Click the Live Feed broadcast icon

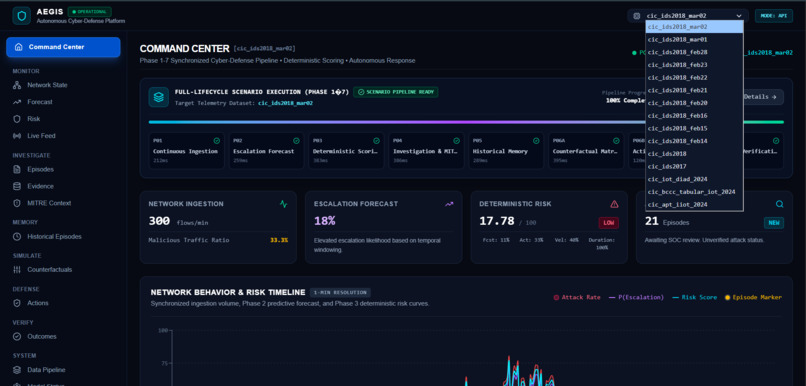pyautogui.click(x=17, y=136)
